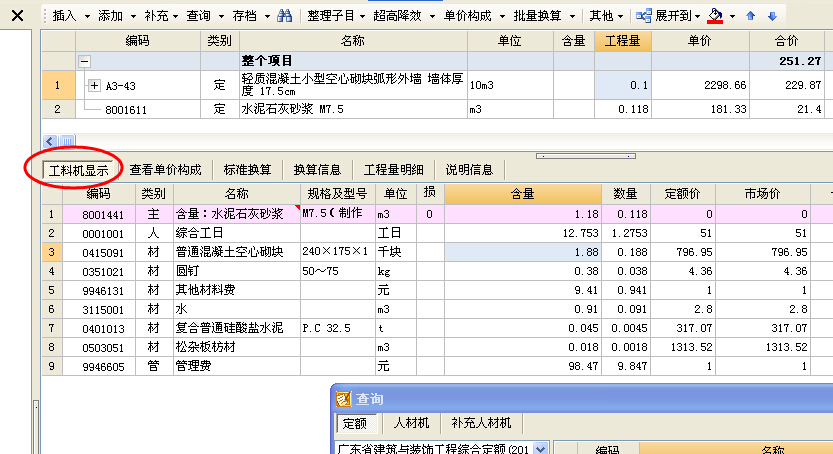Open the 插入 dropdown menu
833x454 pixels.
71,16
